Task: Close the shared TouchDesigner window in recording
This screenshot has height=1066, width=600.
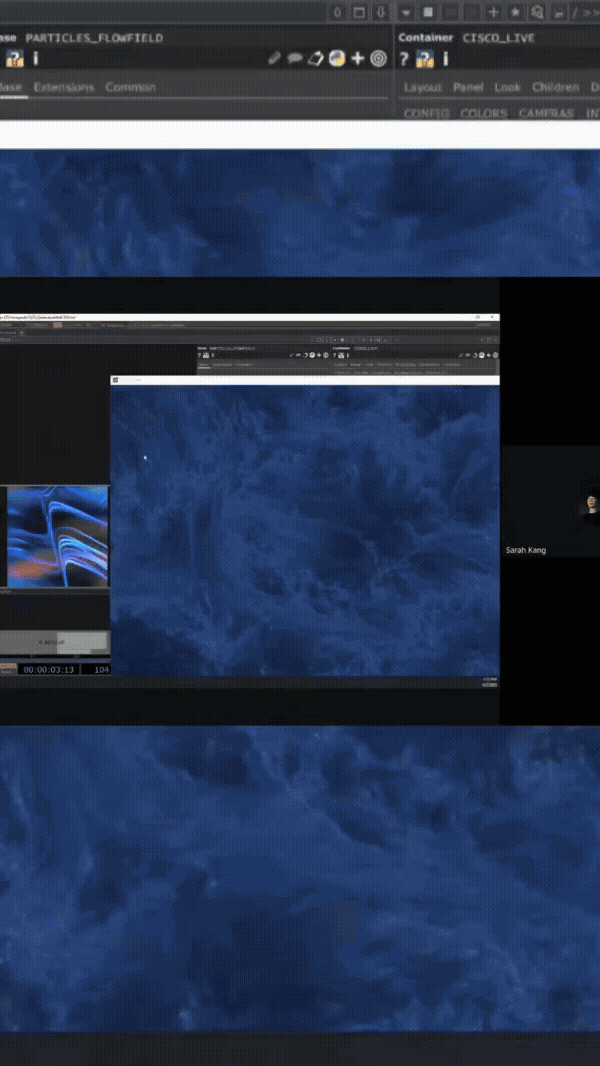Action: [494, 317]
